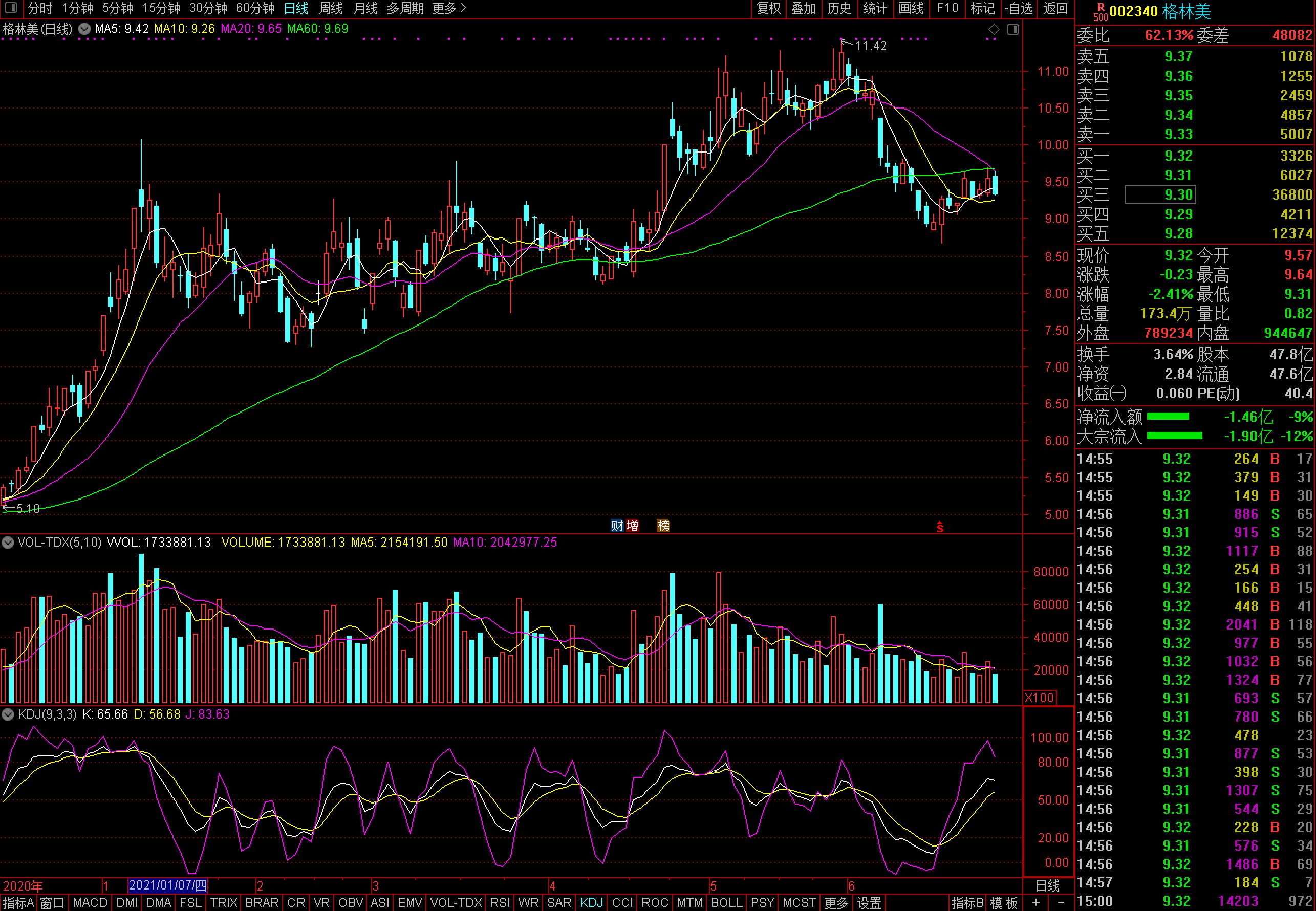Click the red S signal marker
Screen dimensions: 1316x911
coord(940,527)
